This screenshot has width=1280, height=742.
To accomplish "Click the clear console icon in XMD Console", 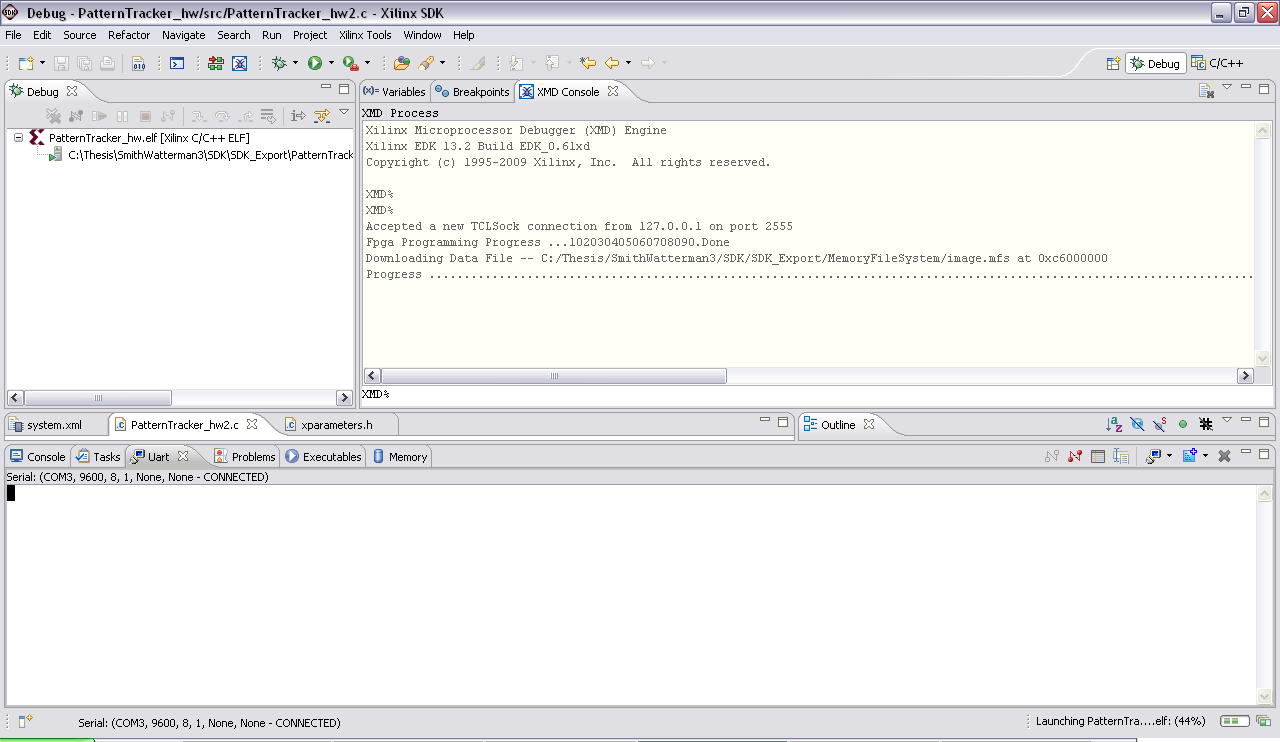I will coord(1207,91).
